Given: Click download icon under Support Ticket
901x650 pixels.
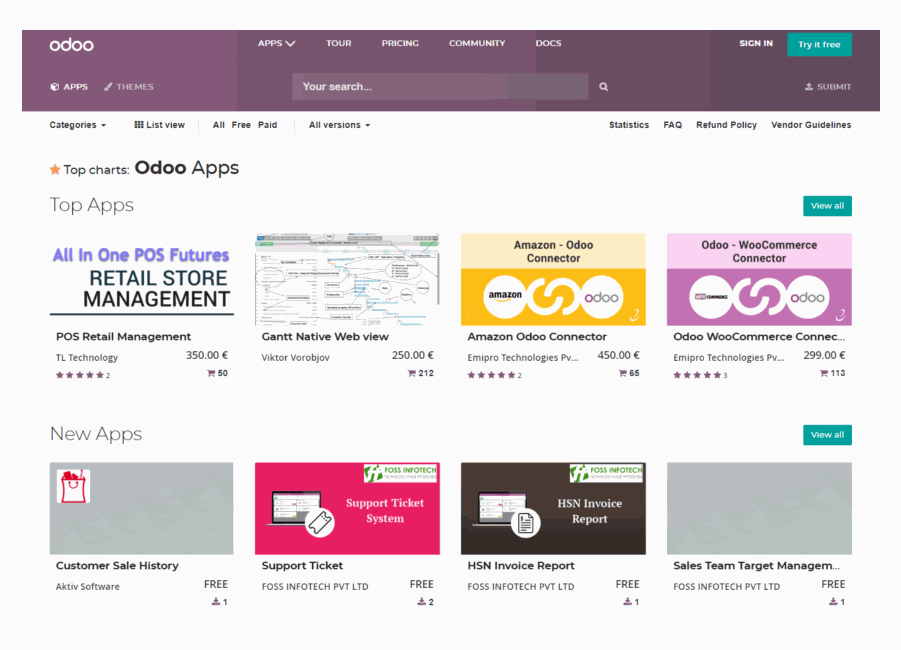Looking at the screenshot, I should [422, 602].
